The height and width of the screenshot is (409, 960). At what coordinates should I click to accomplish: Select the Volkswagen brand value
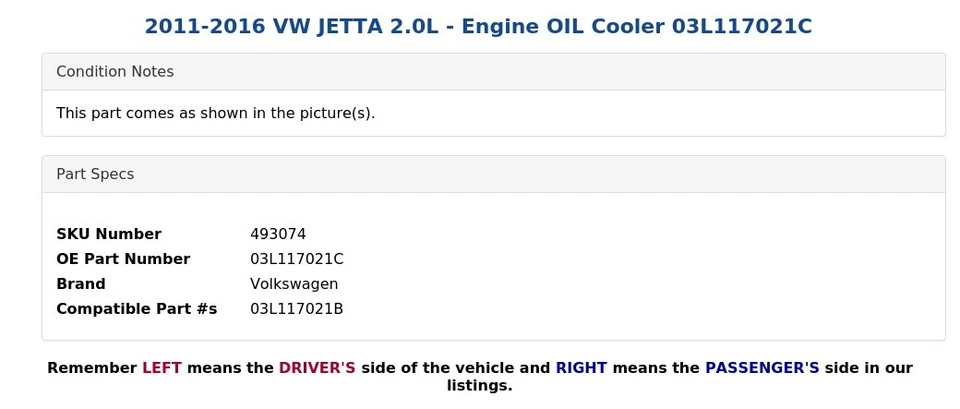(294, 284)
